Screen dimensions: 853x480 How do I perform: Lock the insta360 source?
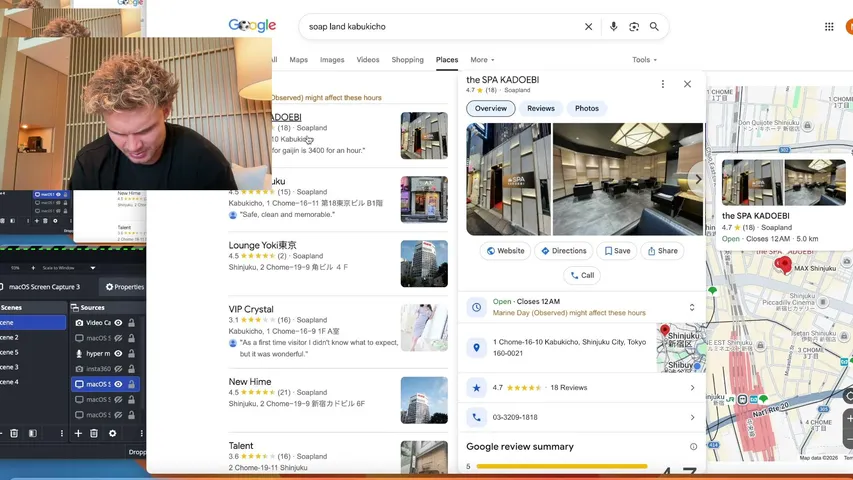(131, 368)
